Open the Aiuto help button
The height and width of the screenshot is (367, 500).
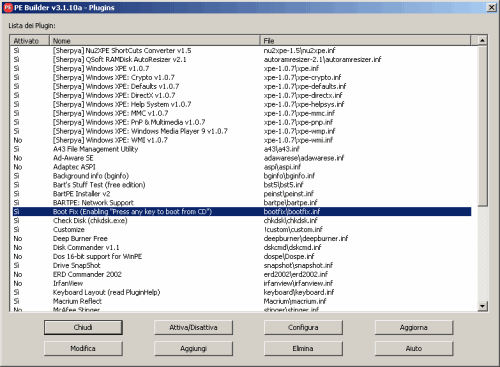coord(414,348)
